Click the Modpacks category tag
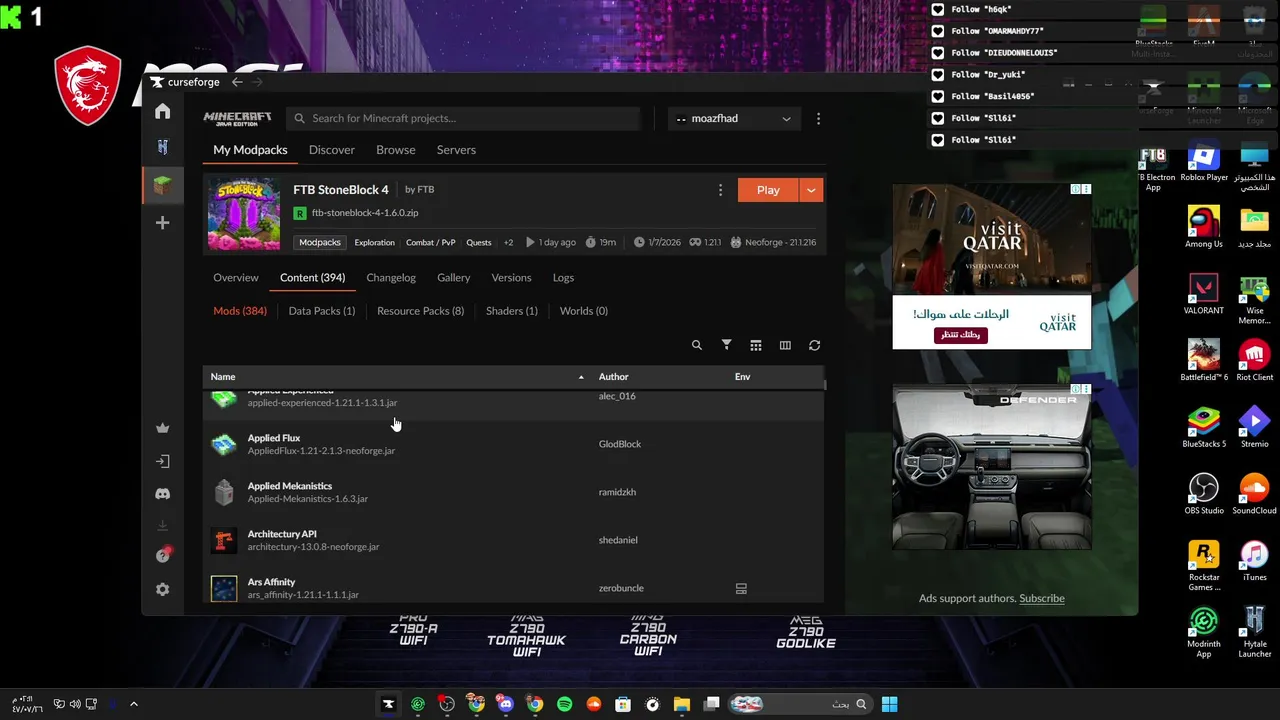 click(320, 242)
